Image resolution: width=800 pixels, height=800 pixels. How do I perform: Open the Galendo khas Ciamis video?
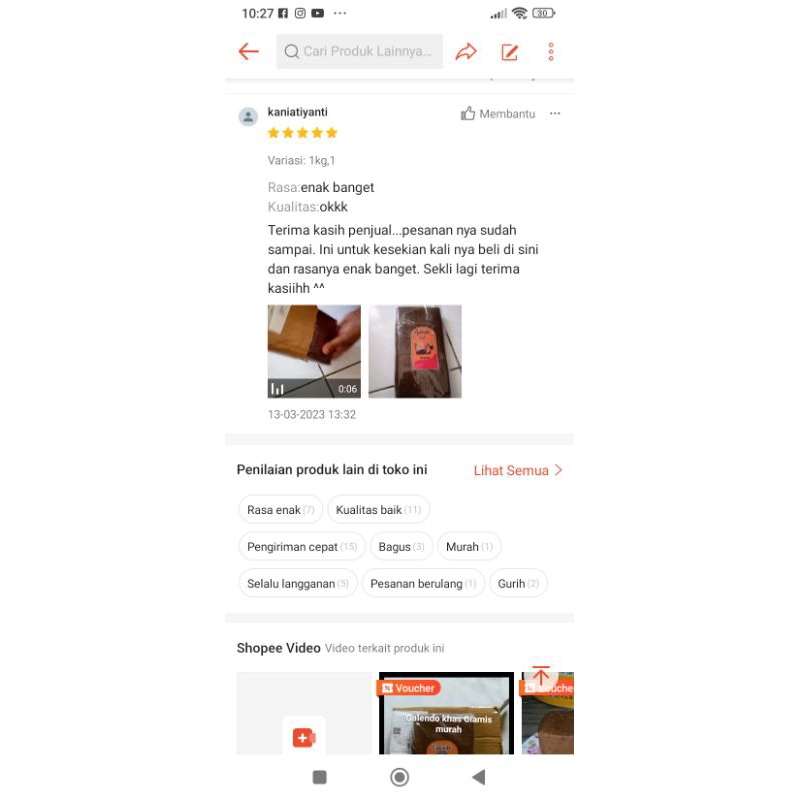(x=446, y=713)
